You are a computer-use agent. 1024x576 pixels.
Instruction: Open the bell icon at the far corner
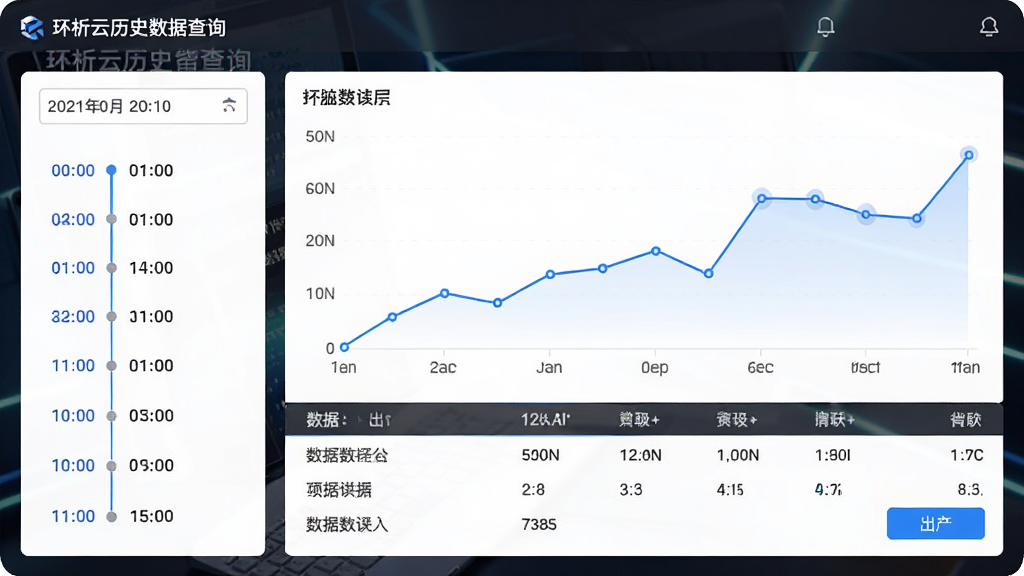[x=989, y=26]
